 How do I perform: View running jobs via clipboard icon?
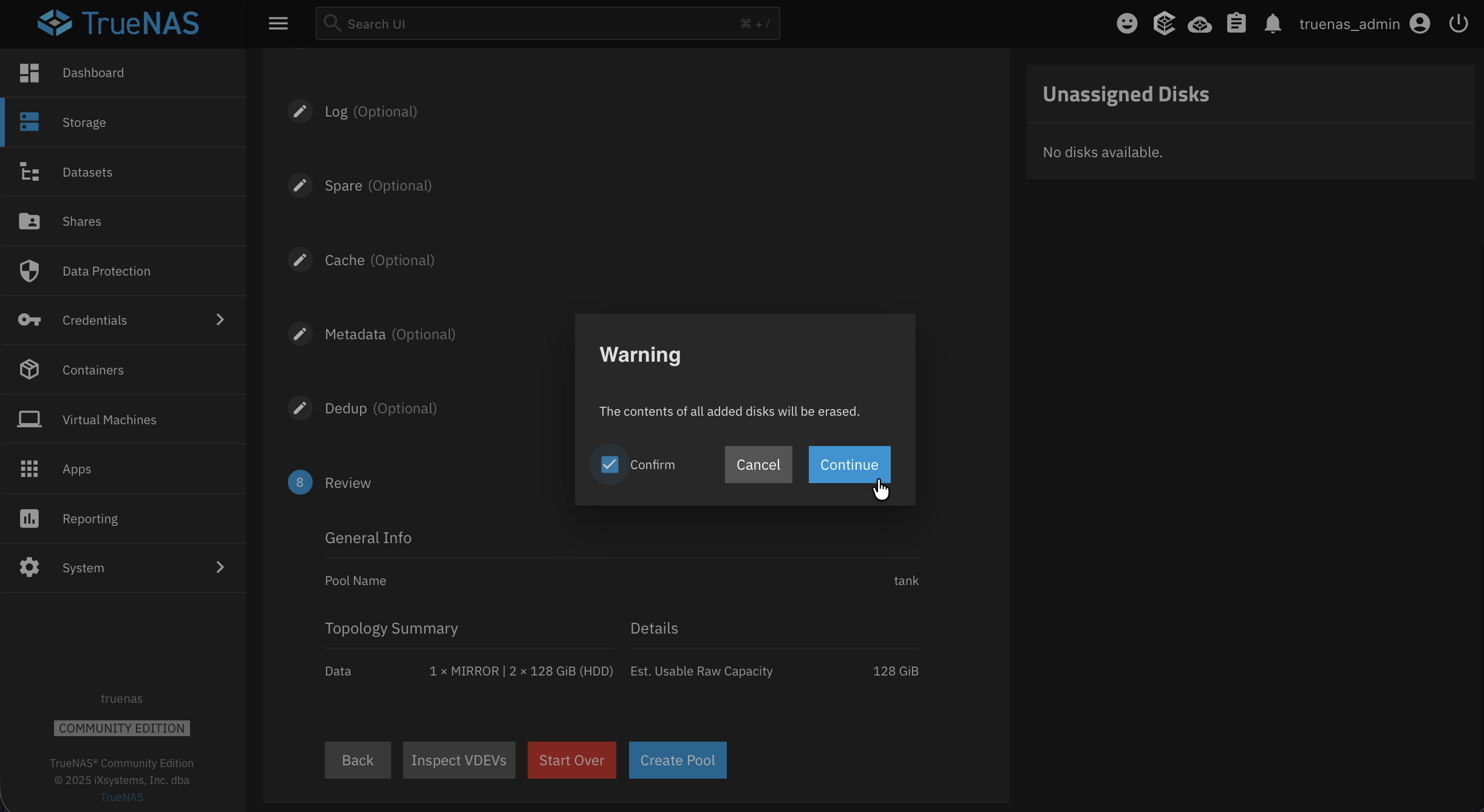coord(1236,23)
